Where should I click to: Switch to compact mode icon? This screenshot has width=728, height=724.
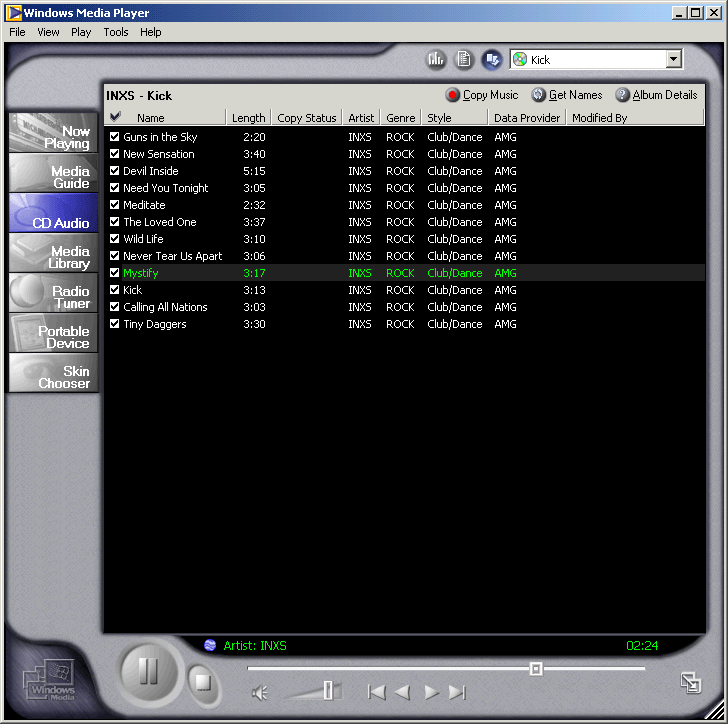(691, 683)
